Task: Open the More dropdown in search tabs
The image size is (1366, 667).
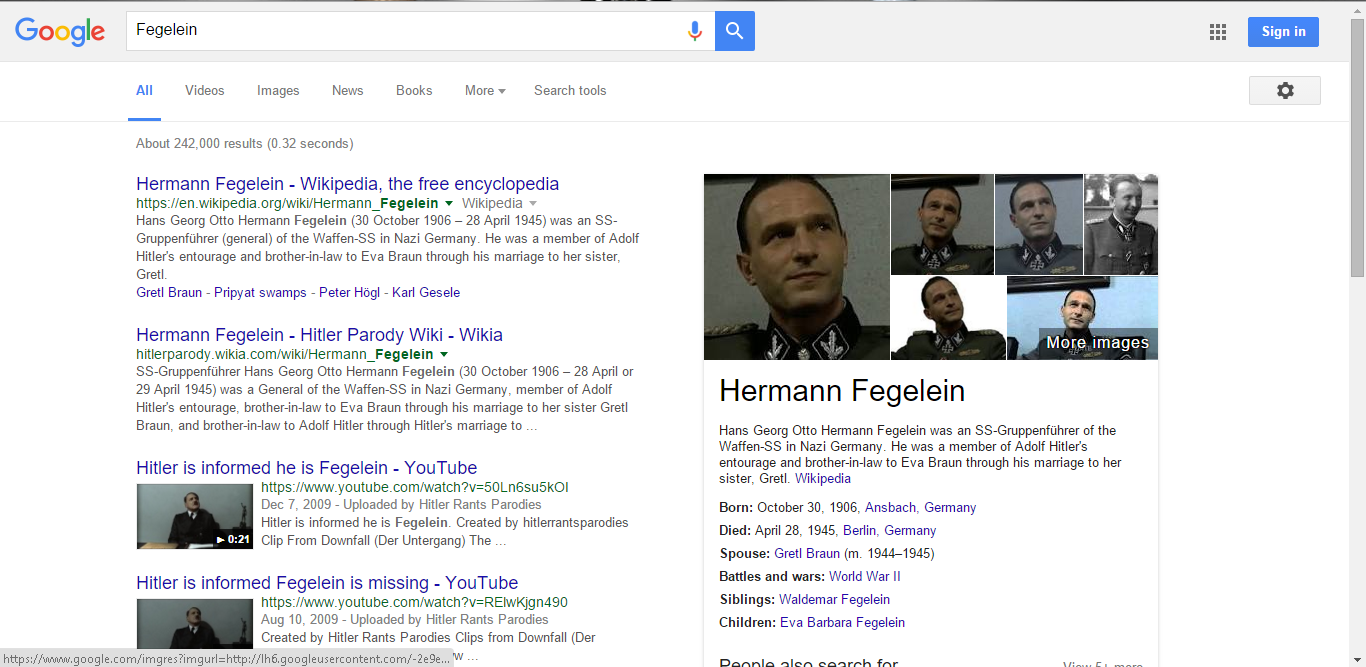Action: click(x=485, y=90)
